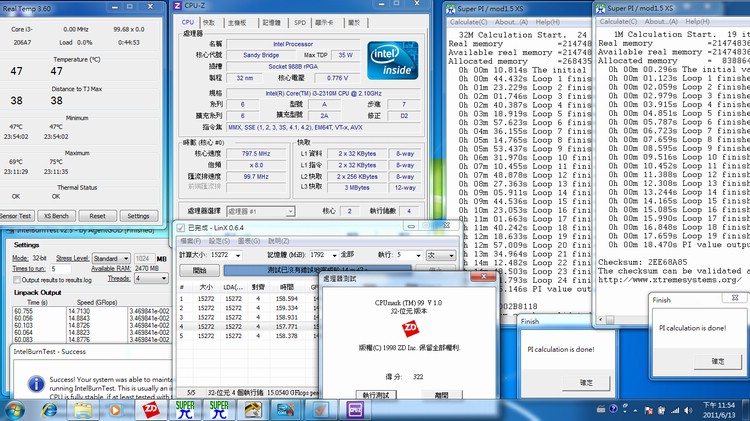The width and height of the screenshot is (750, 421).
Task: Click 執行測試 button in CPUmark dialog
Action: point(376,395)
